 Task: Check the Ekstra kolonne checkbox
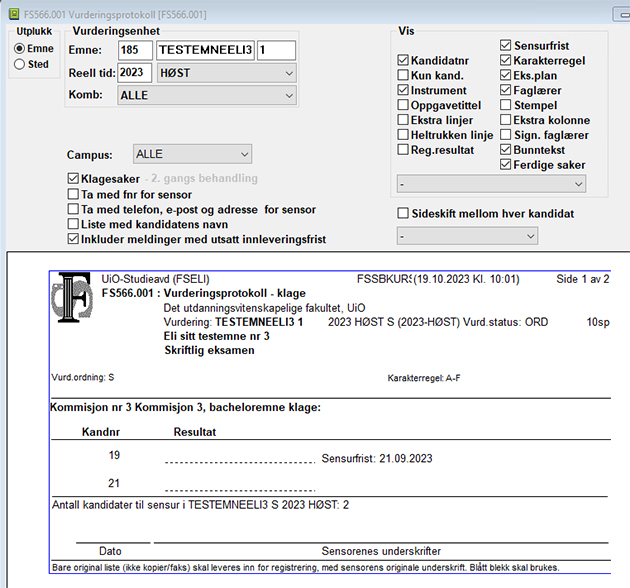click(506, 120)
